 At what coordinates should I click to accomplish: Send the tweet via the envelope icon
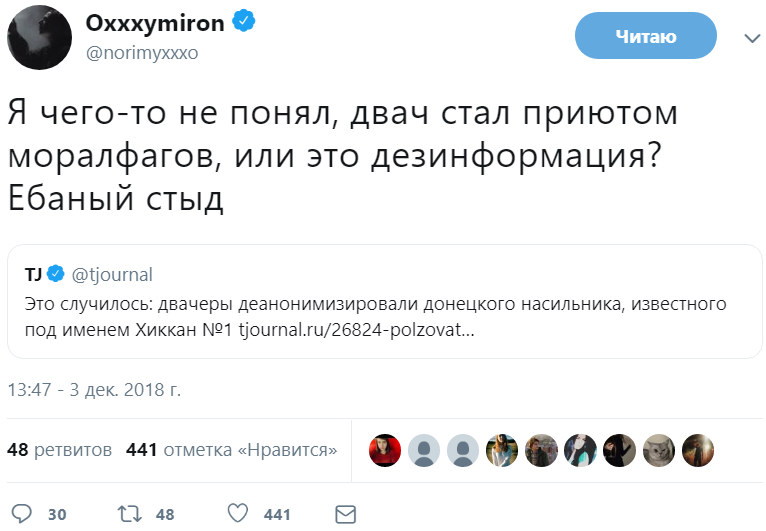coord(346,514)
